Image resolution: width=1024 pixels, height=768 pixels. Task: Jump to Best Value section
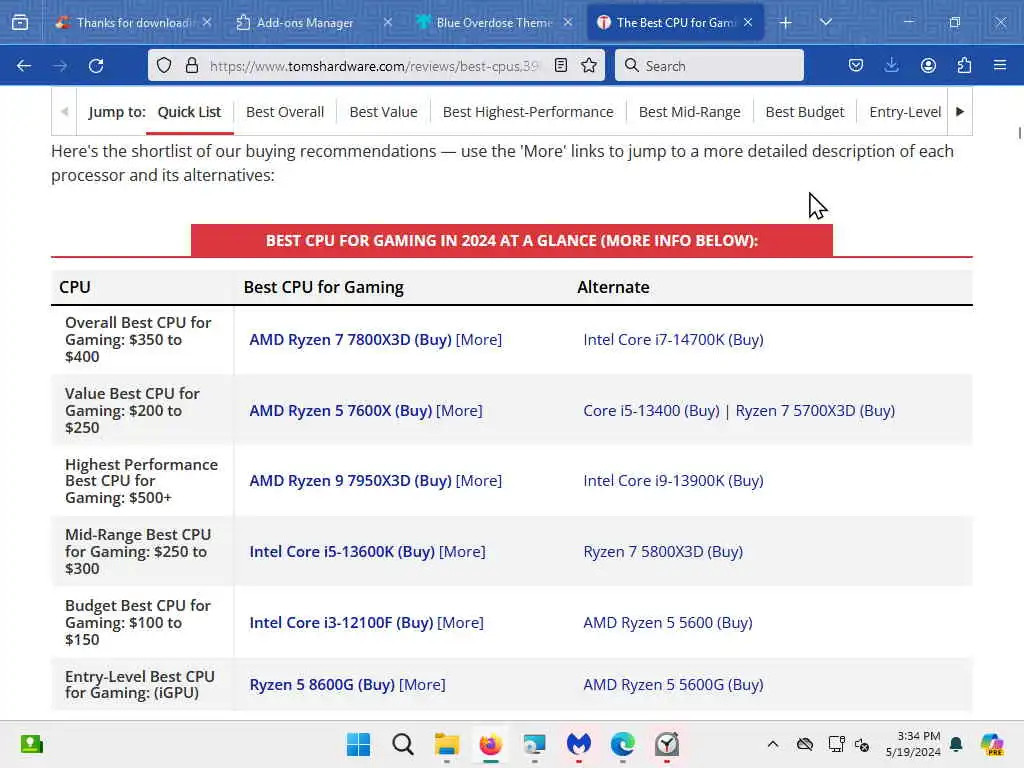tap(383, 112)
